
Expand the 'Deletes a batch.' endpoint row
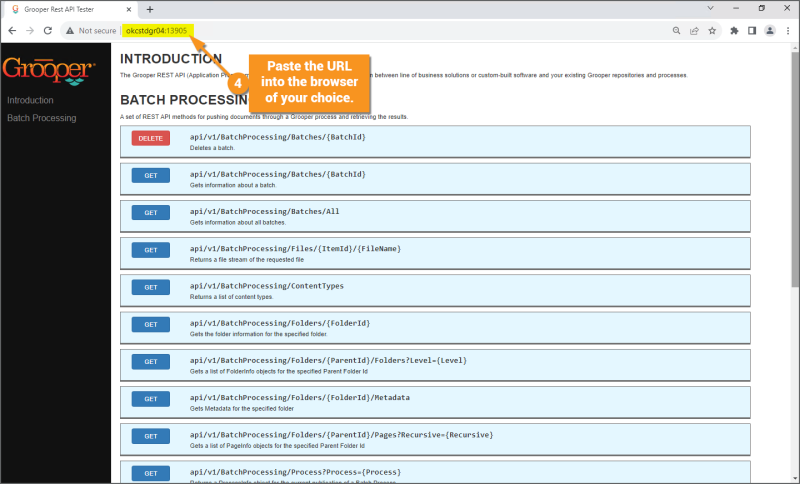[x=435, y=142]
